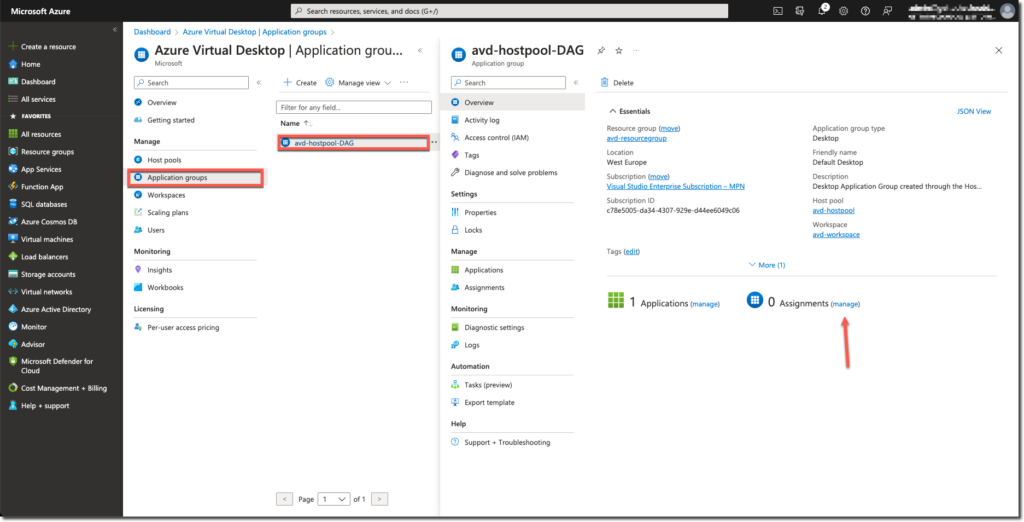The height and width of the screenshot is (522, 1024).
Task: Collapse the Essentials section
Action: pos(630,111)
